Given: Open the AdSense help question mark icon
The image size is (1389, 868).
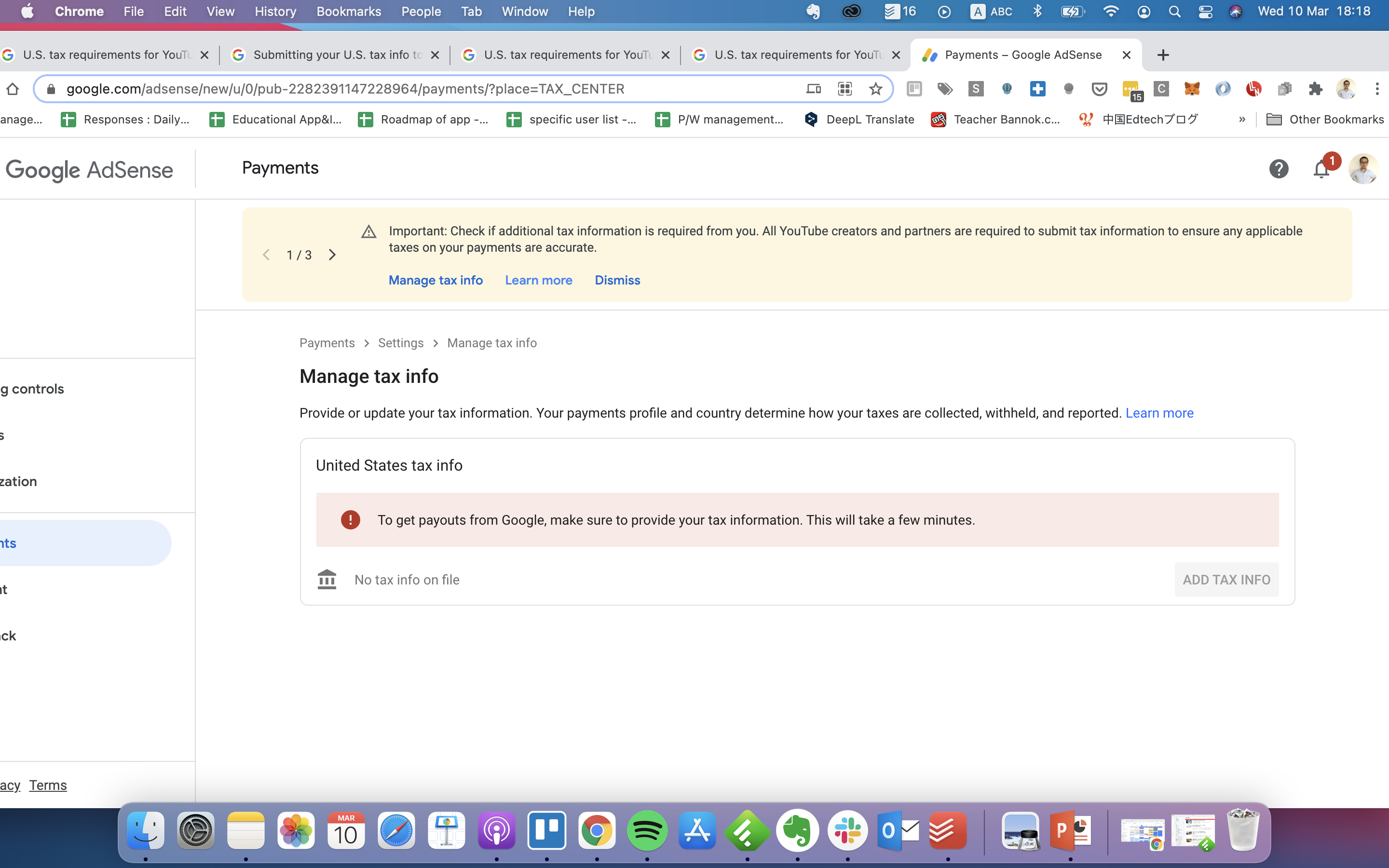Looking at the screenshot, I should pos(1278,169).
